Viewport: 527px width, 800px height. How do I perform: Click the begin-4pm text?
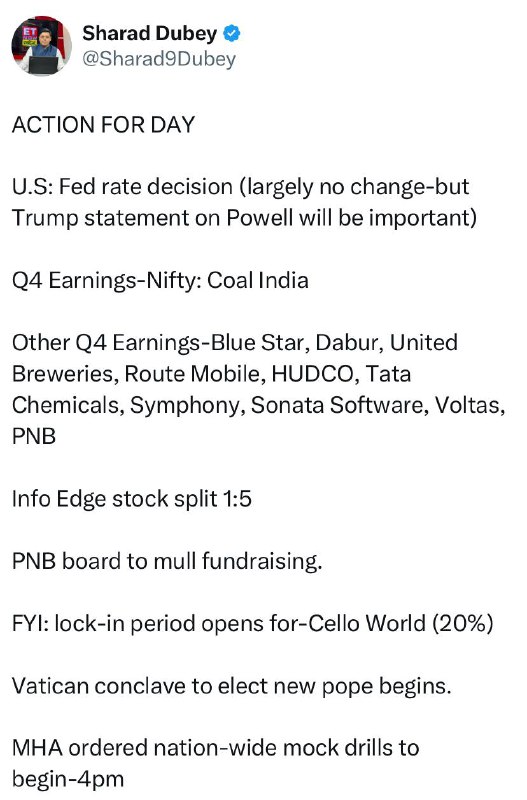(x=68, y=780)
